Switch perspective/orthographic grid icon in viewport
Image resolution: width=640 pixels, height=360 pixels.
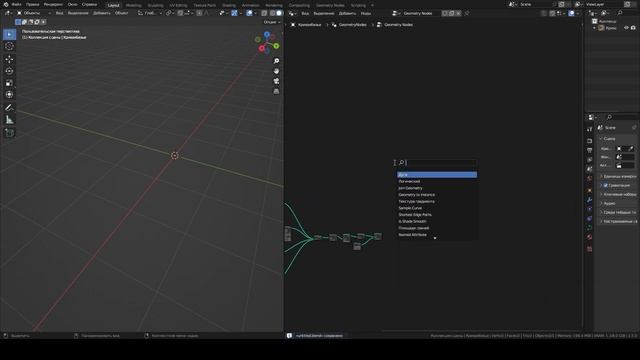[276, 91]
